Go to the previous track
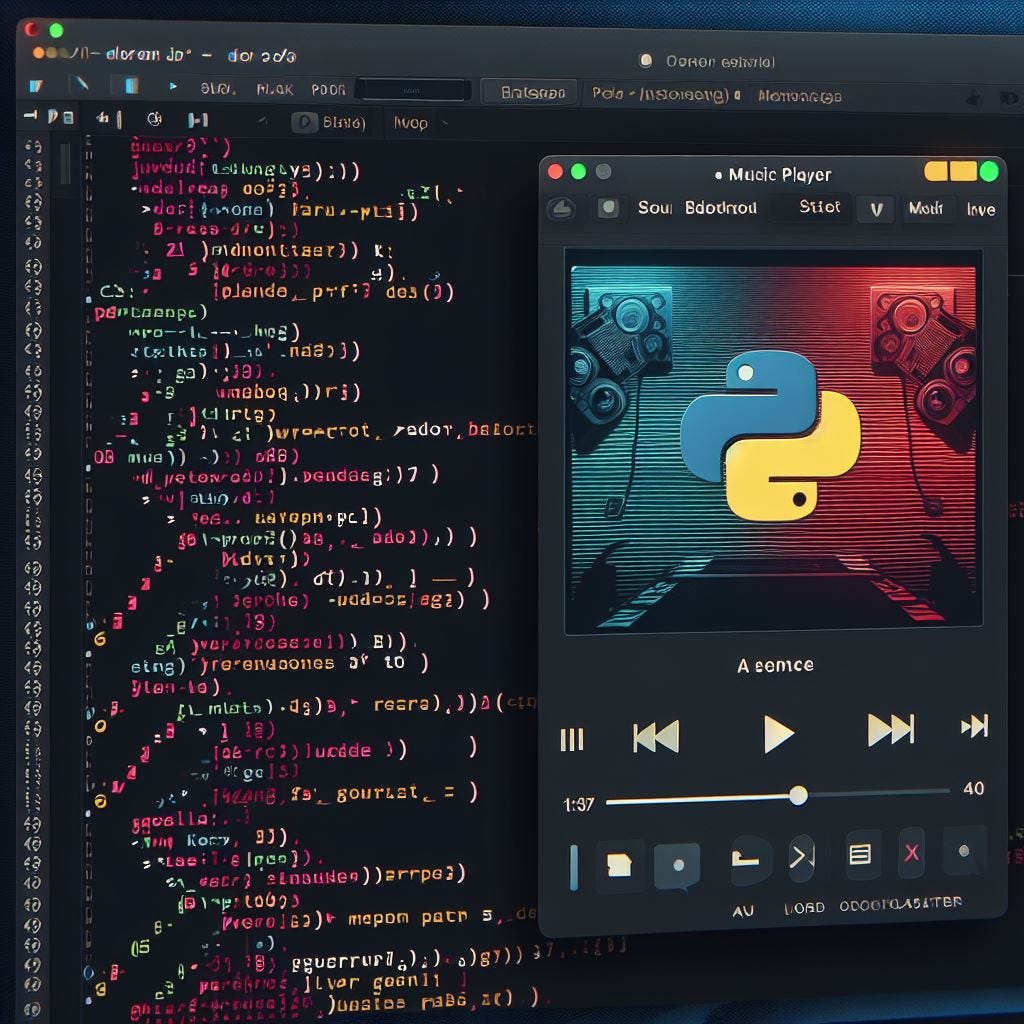Screen dimensions: 1024x1024 (x=656, y=737)
